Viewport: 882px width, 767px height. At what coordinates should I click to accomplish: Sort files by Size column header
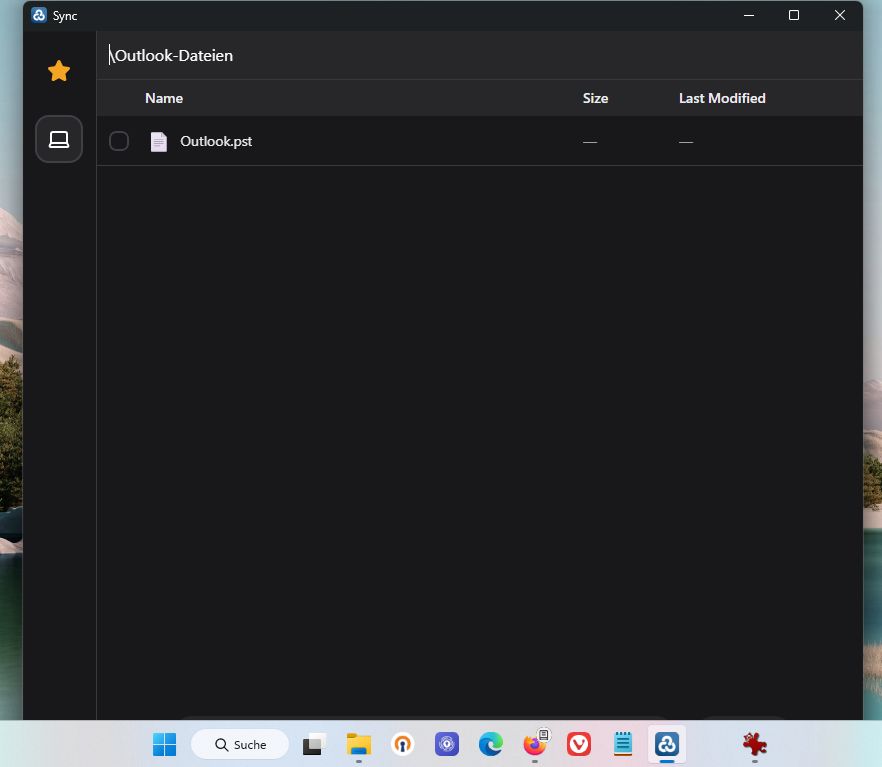pyautogui.click(x=595, y=98)
